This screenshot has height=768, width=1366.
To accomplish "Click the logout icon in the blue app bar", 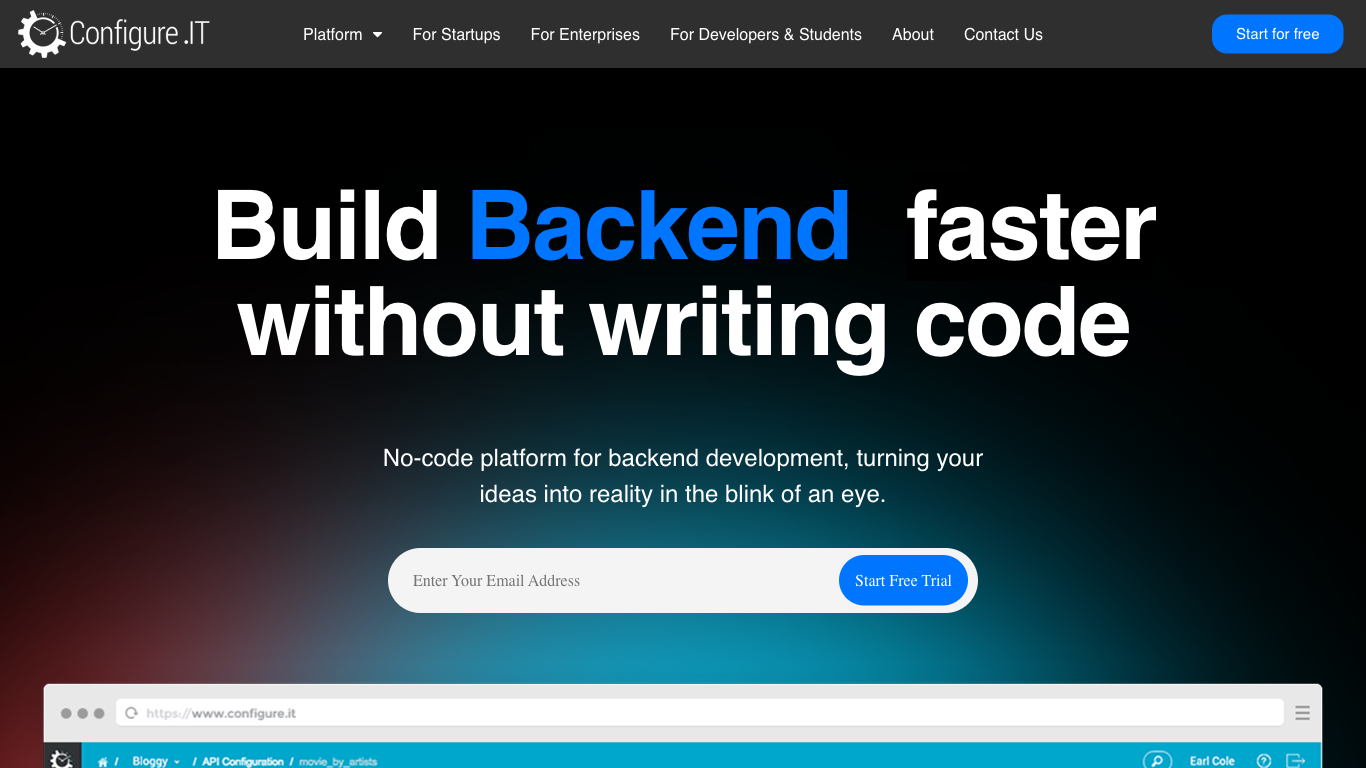I will (x=1296, y=761).
